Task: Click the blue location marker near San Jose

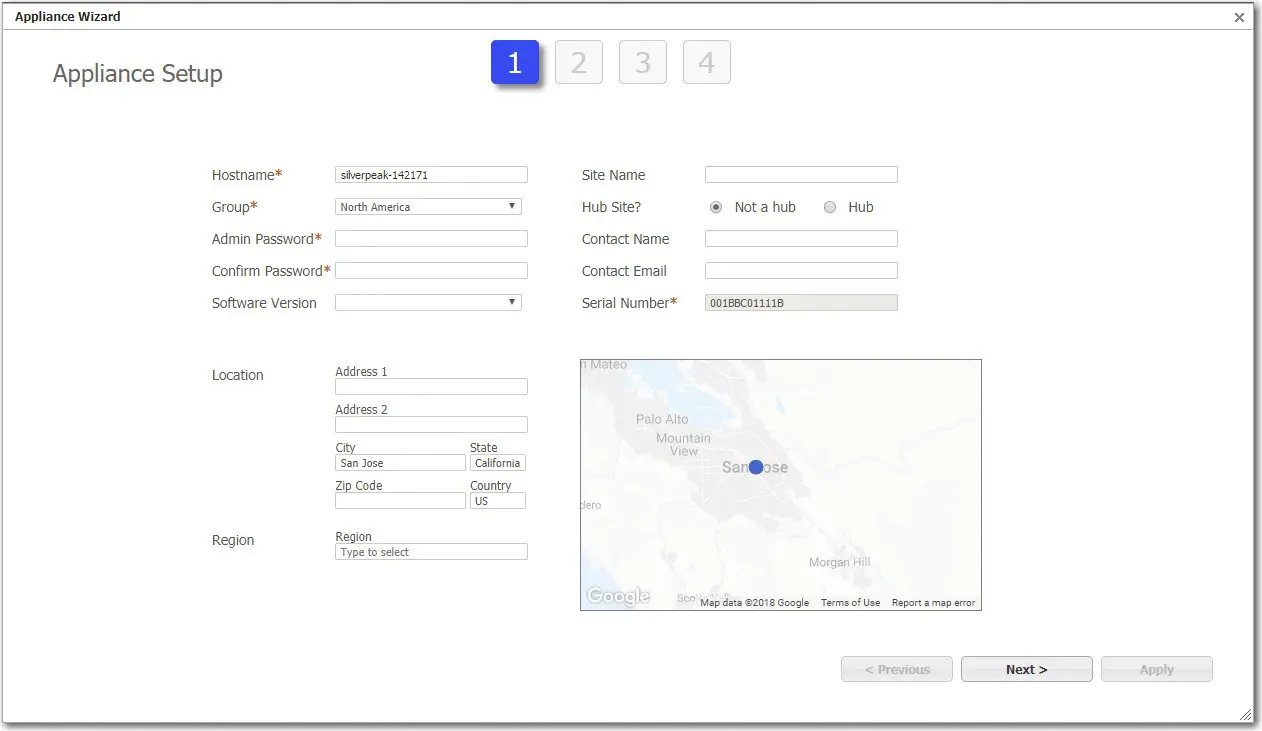Action: [x=755, y=466]
